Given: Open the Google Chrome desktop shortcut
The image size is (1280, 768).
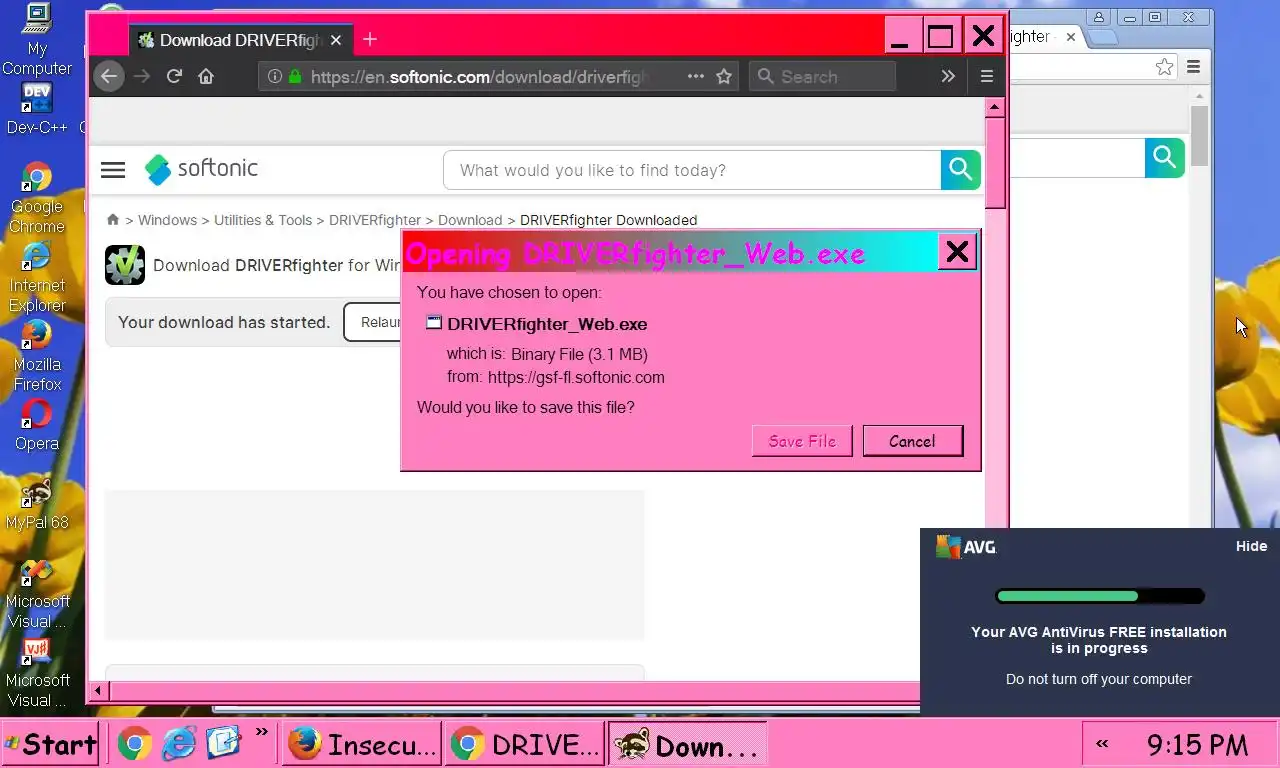Looking at the screenshot, I should click(x=37, y=198).
